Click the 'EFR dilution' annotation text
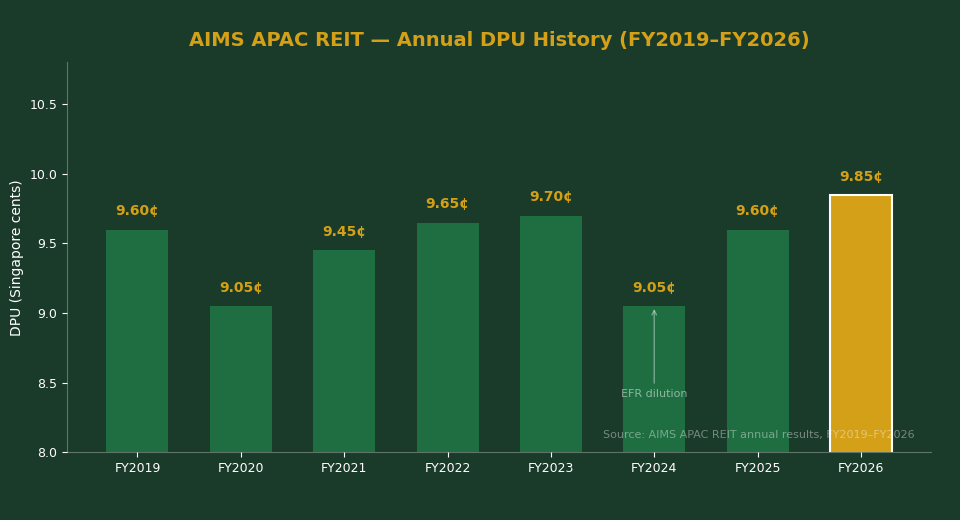Viewport: 960px width, 520px height. click(654, 394)
